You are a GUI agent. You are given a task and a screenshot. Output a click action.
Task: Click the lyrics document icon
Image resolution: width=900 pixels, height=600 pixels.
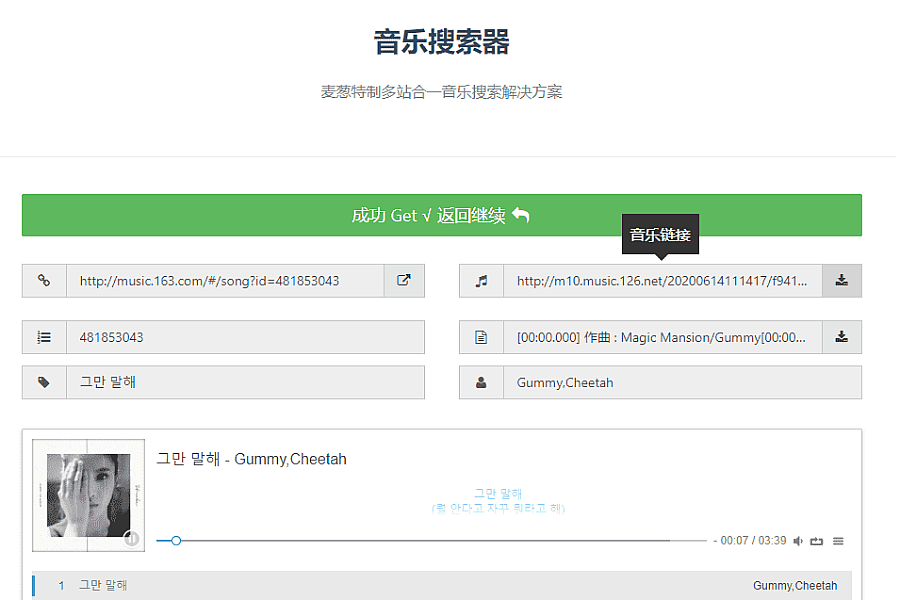point(481,337)
